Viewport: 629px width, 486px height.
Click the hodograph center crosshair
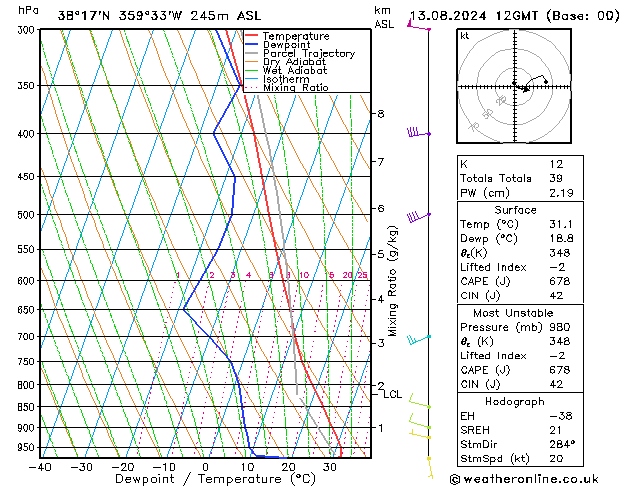pos(514,87)
